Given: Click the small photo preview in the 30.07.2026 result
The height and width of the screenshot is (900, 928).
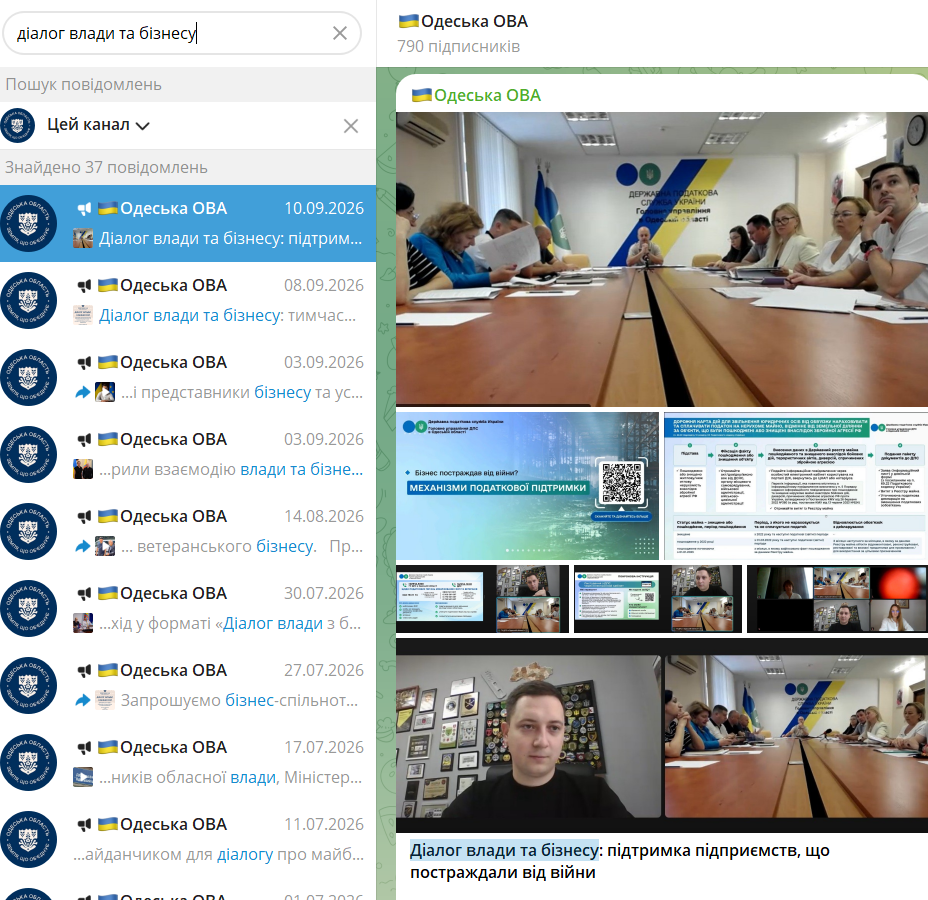Looking at the screenshot, I should tap(83, 623).
